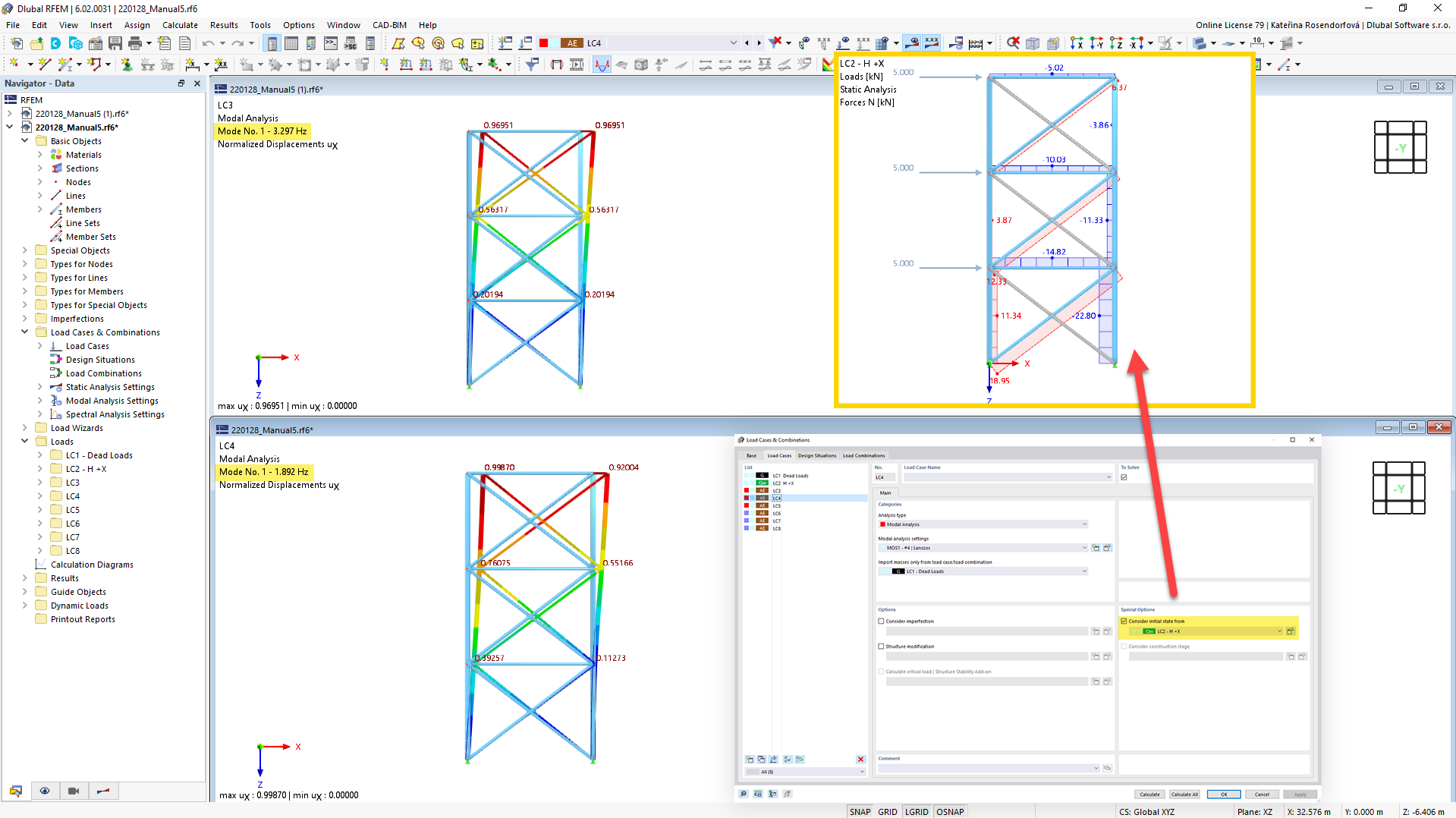Click the Calculate button in dialog
The height and width of the screenshot is (818, 1456).
[x=1149, y=794]
